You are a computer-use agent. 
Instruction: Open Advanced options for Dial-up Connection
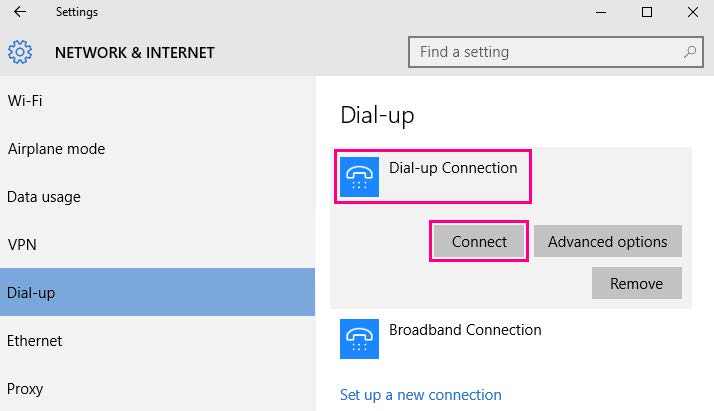pyautogui.click(x=607, y=241)
